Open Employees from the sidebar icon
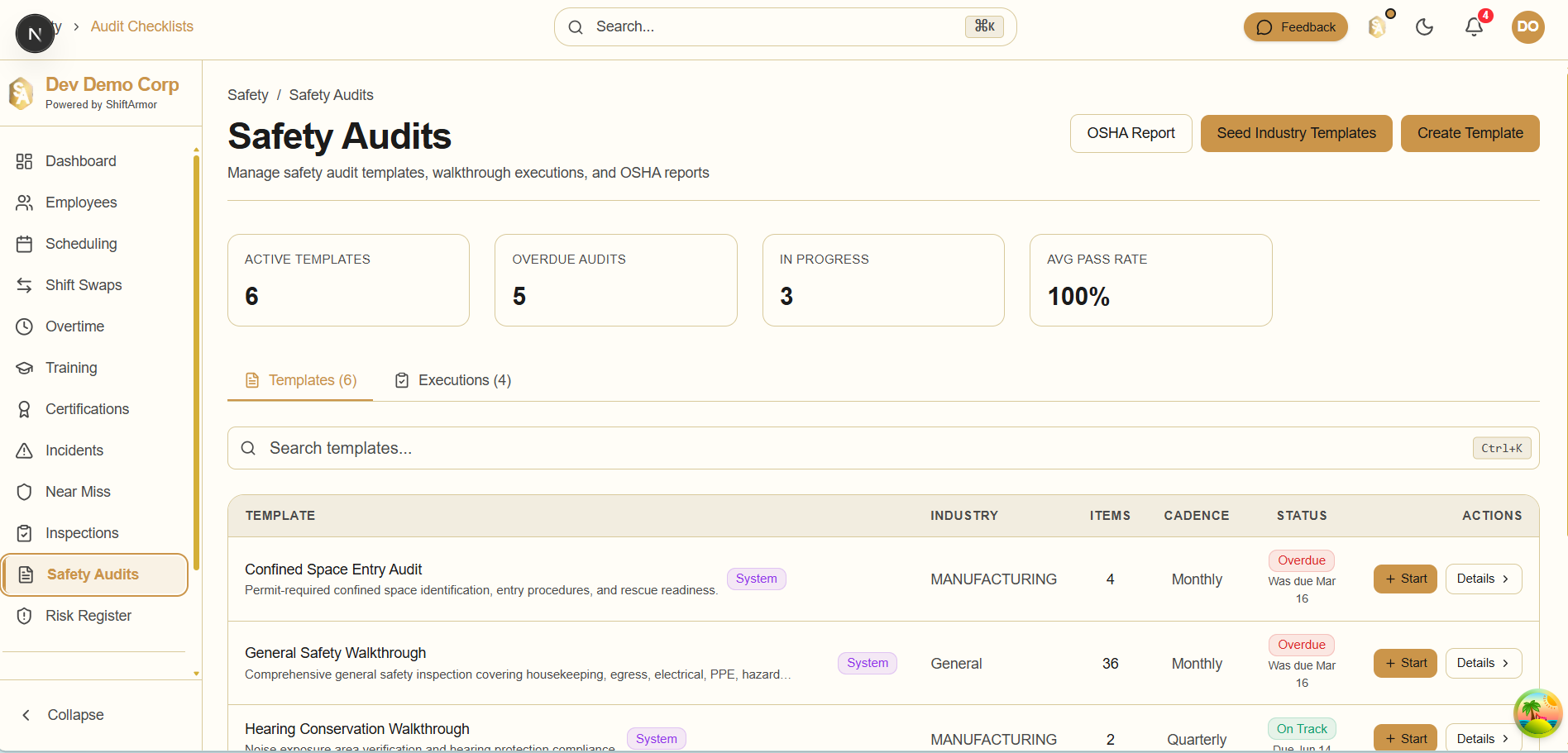Image resolution: width=1568 pixels, height=753 pixels. tap(24, 203)
